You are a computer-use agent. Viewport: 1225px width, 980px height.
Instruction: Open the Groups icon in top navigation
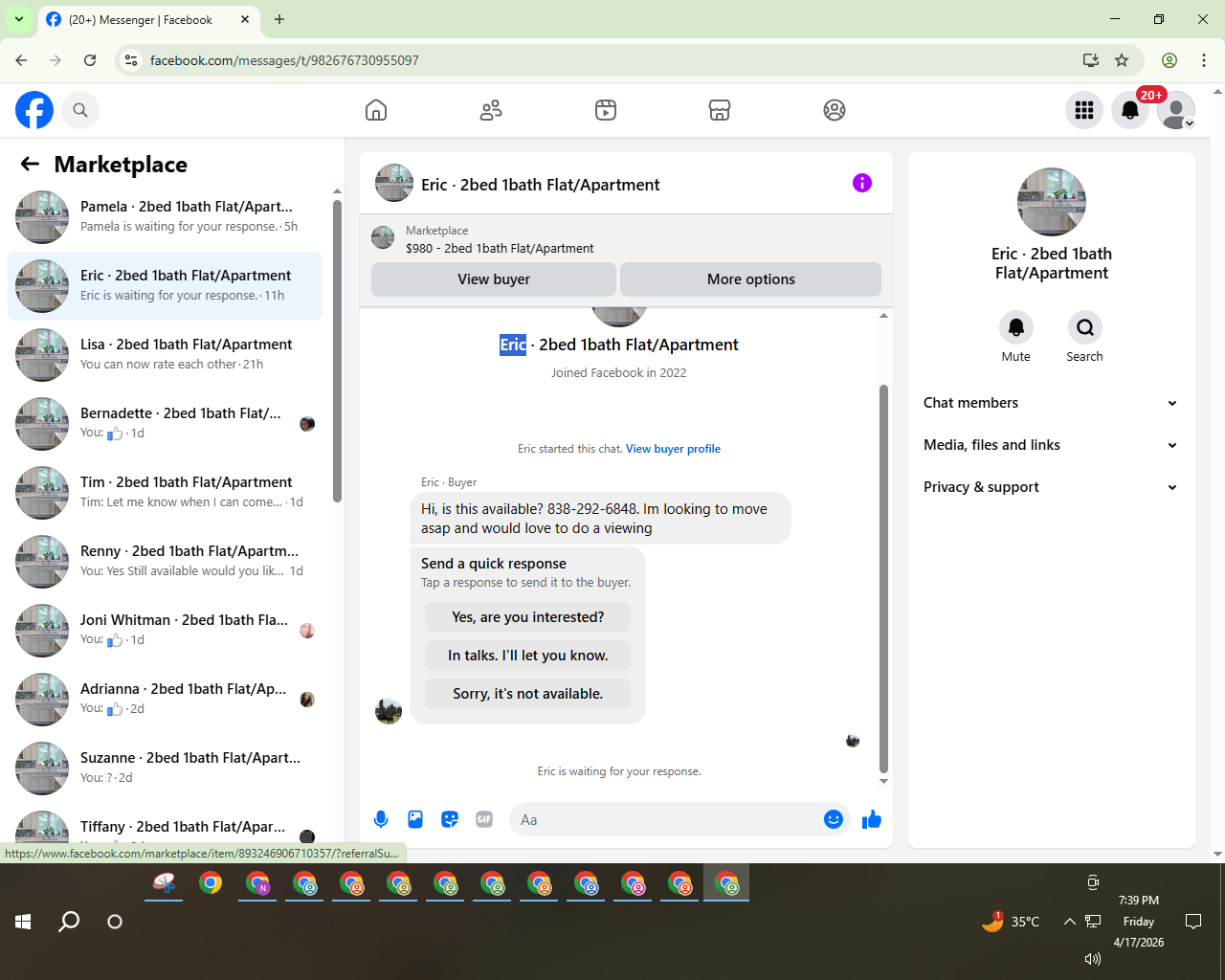pos(835,110)
